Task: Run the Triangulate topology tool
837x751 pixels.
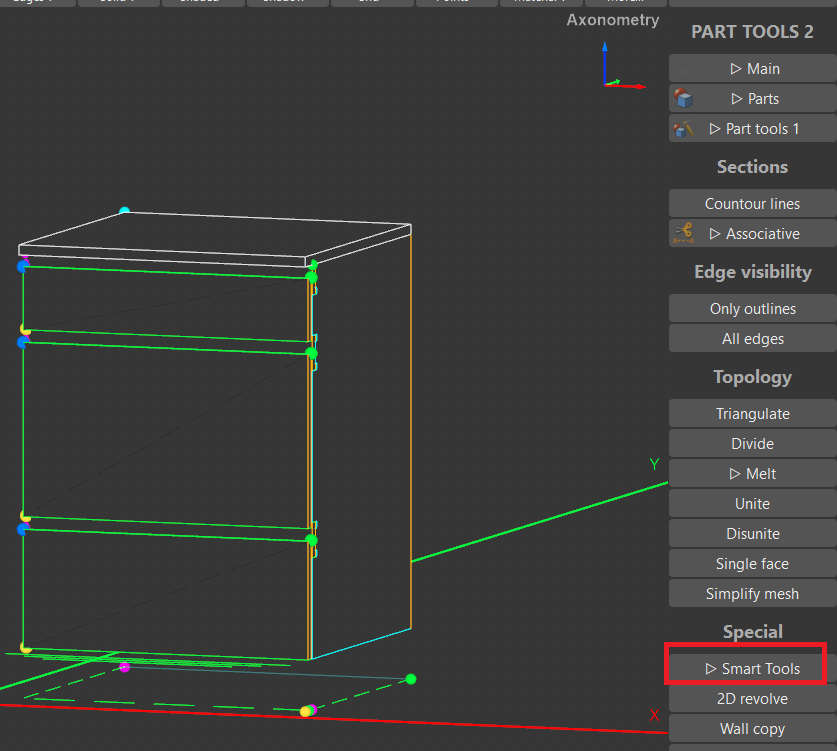Action: coord(753,414)
